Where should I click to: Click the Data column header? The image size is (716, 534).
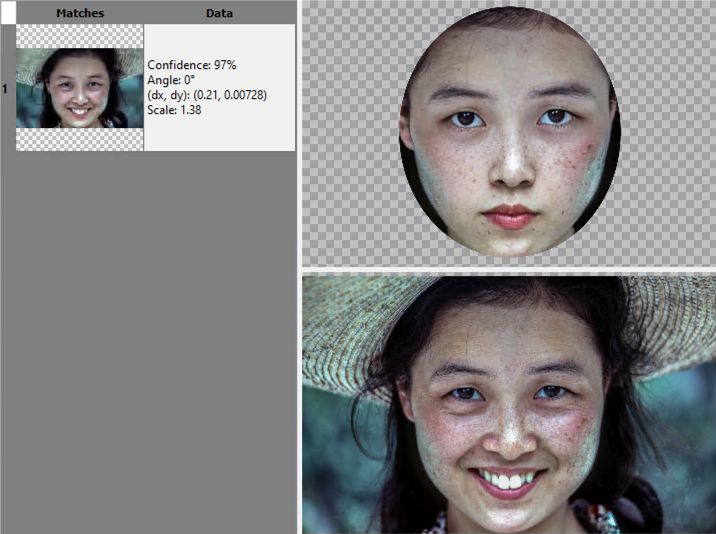coord(219,13)
